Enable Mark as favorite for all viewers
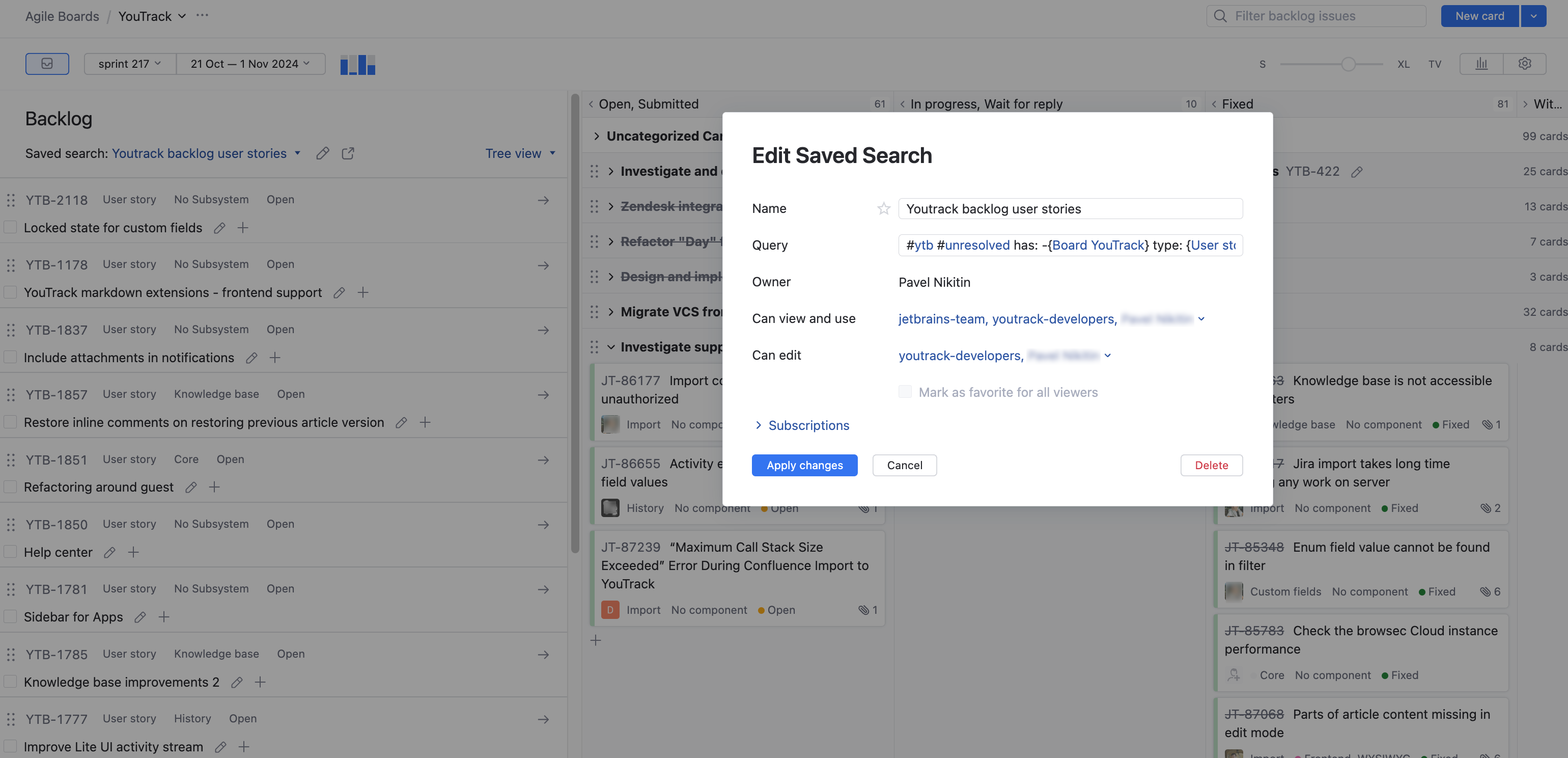 tap(905, 392)
